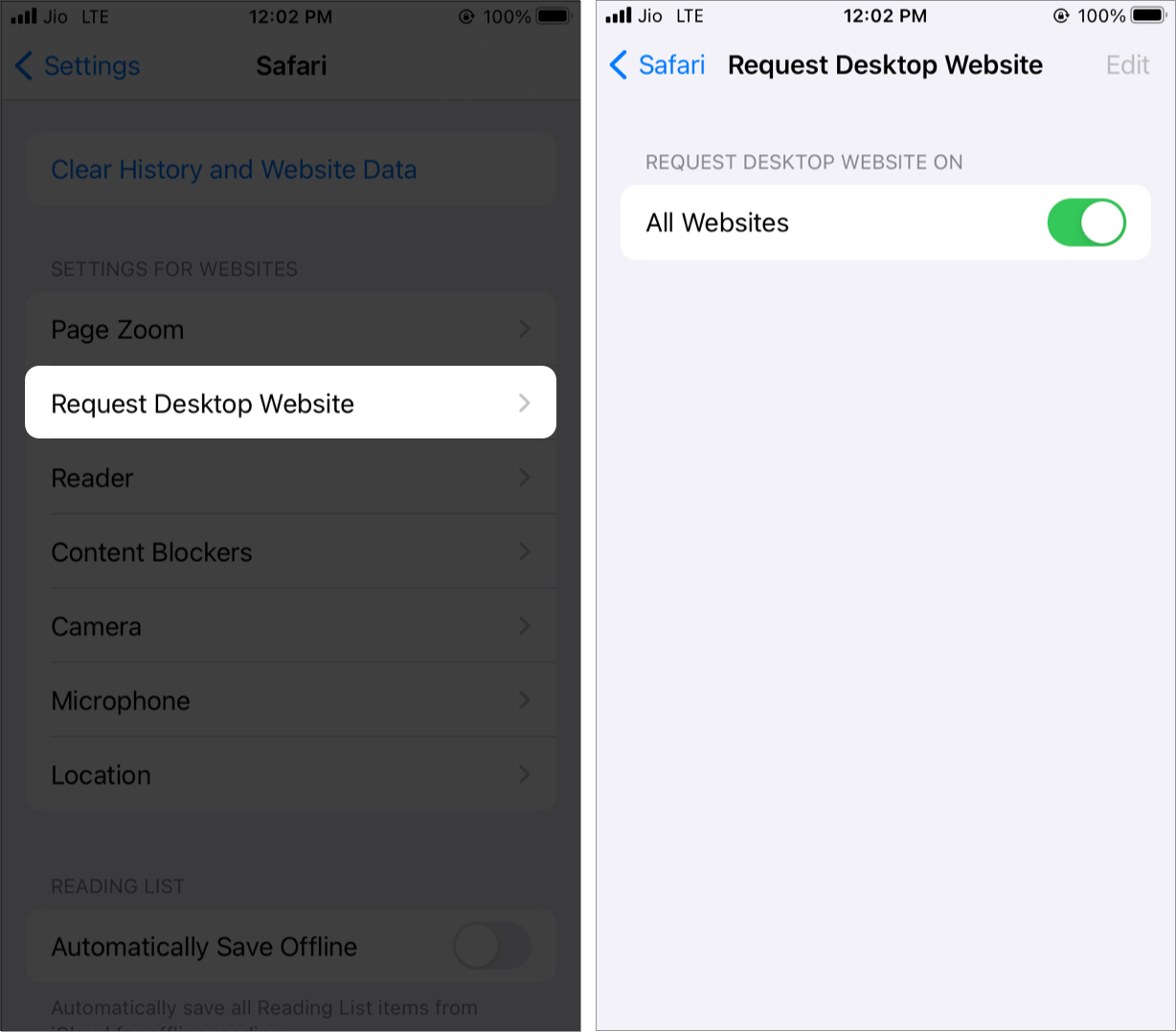Viewport: 1176px width, 1032px height.
Task: Expand the Content Blockers chevron
Action: click(524, 551)
